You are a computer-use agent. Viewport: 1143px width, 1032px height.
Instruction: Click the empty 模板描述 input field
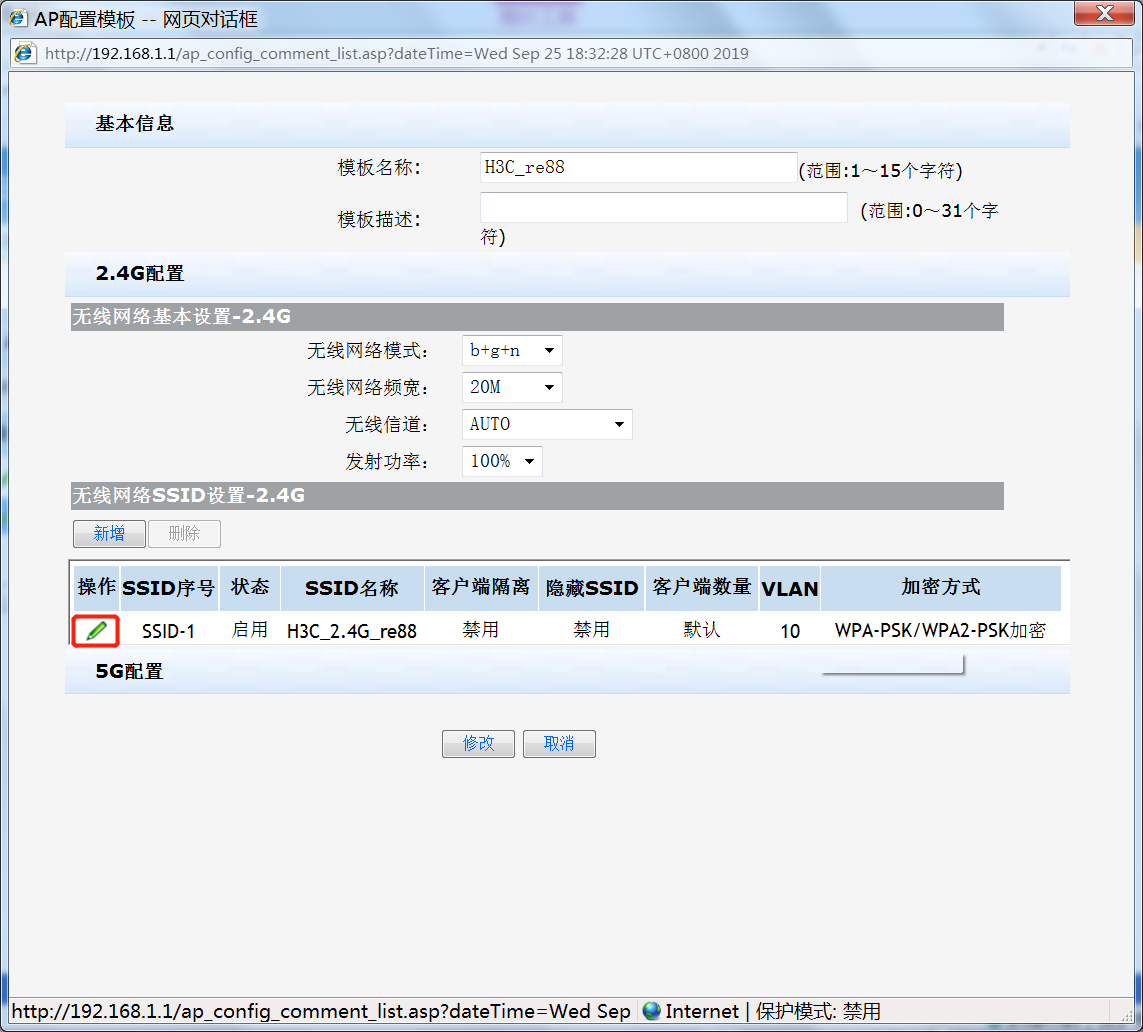(663, 208)
